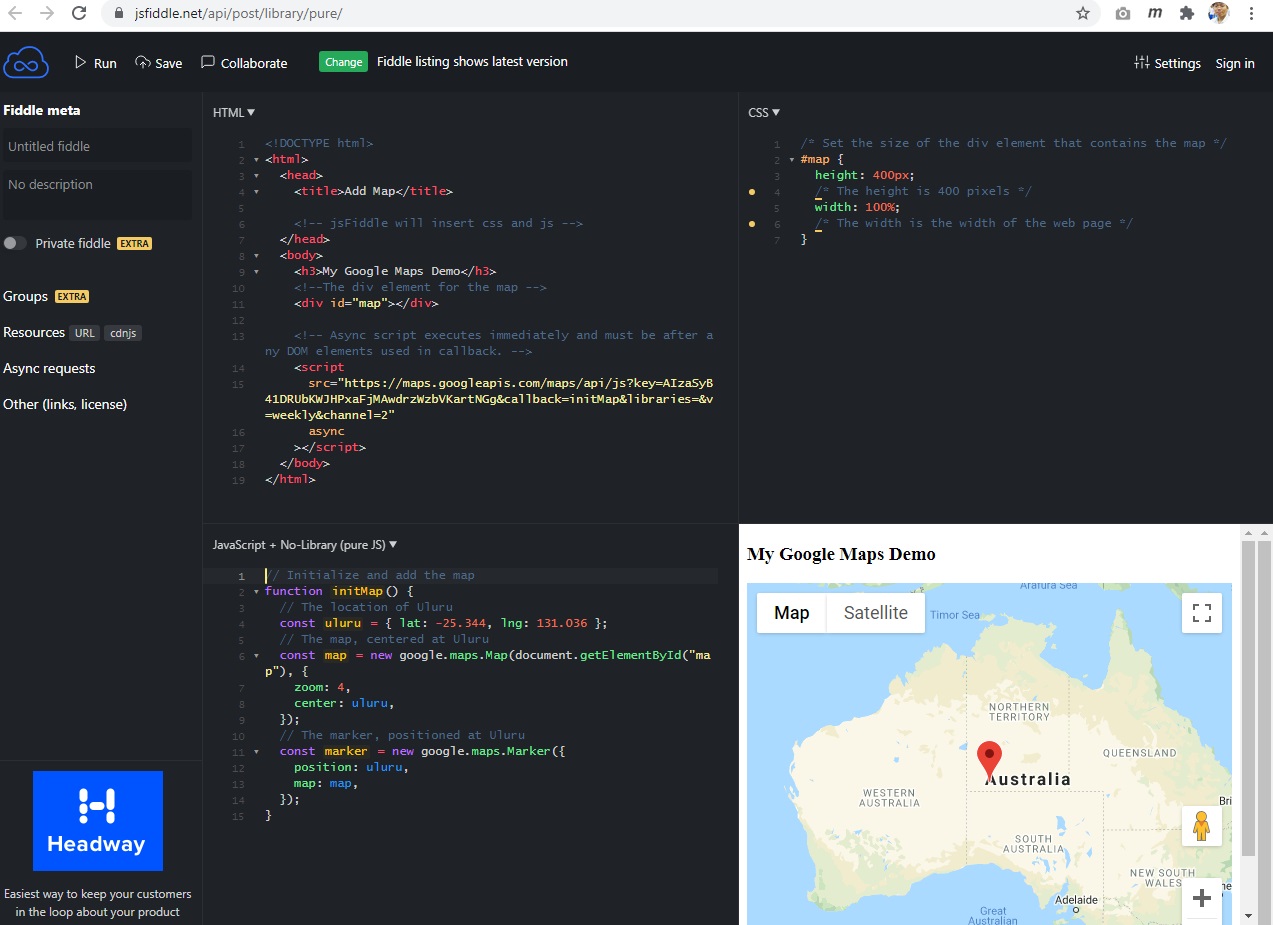
Task: Click the Street View pegman icon
Action: tap(1201, 826)
